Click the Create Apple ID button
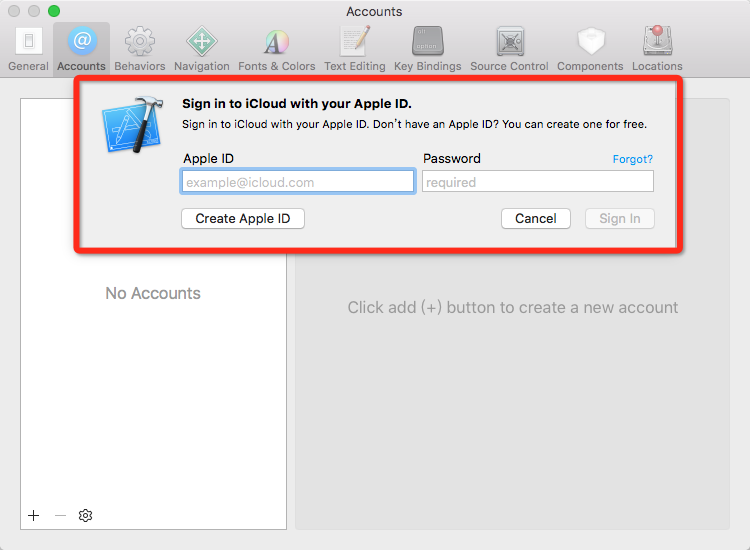The height and width of the screenshot is (550, 750). pyautogui.click(x=243, y=219)
